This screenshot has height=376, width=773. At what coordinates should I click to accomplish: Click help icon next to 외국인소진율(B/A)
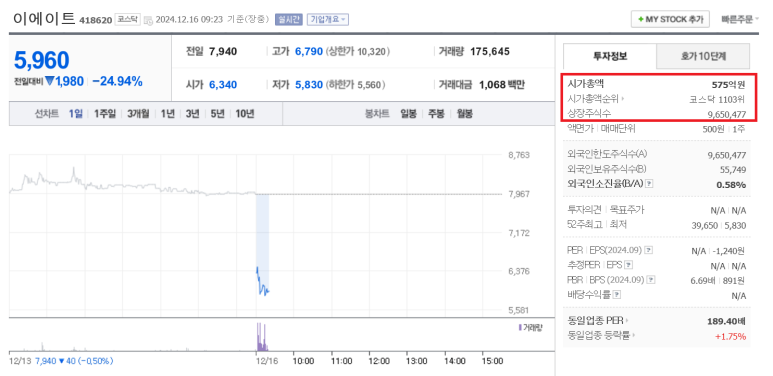click(x=649, y=184)
